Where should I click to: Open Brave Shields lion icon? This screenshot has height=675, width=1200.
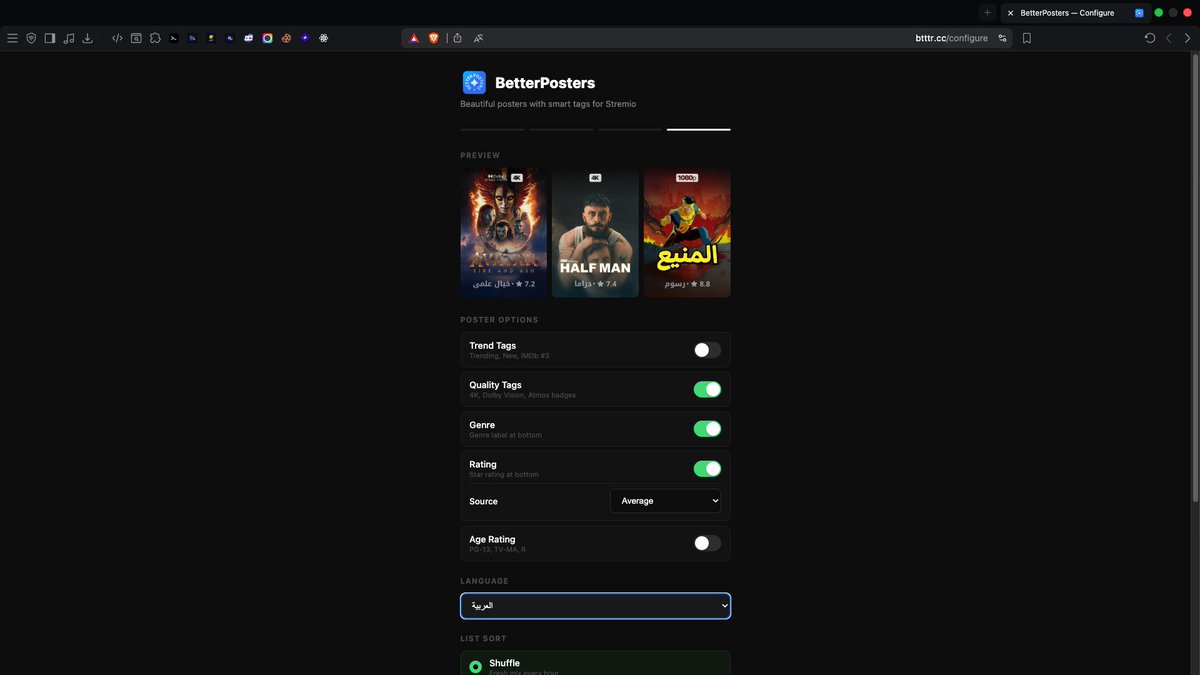point(434,38)
